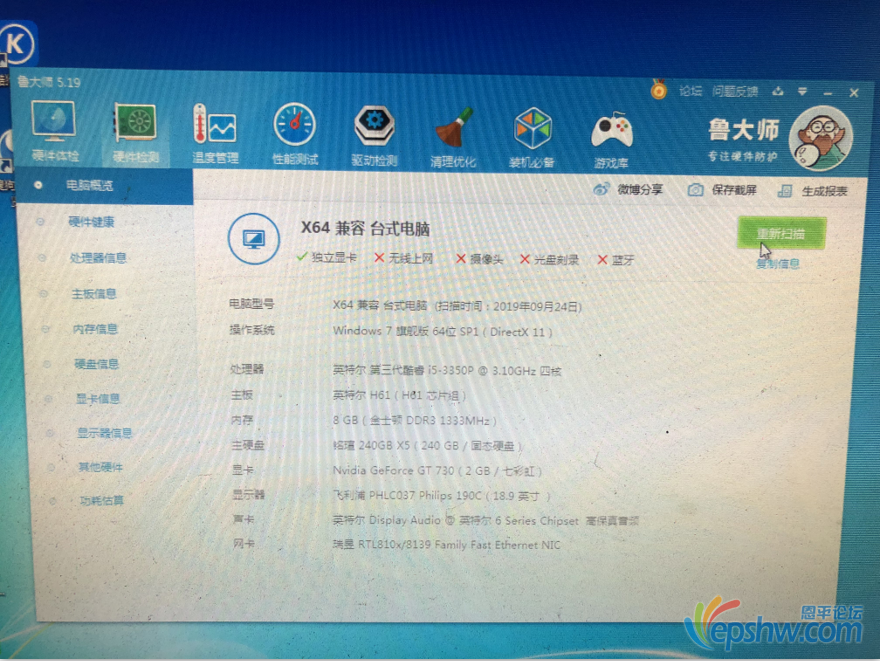The height and width of the screenshot is (661, 880).
Task: Click the gold medal icon in title bar
Action: 659,90
